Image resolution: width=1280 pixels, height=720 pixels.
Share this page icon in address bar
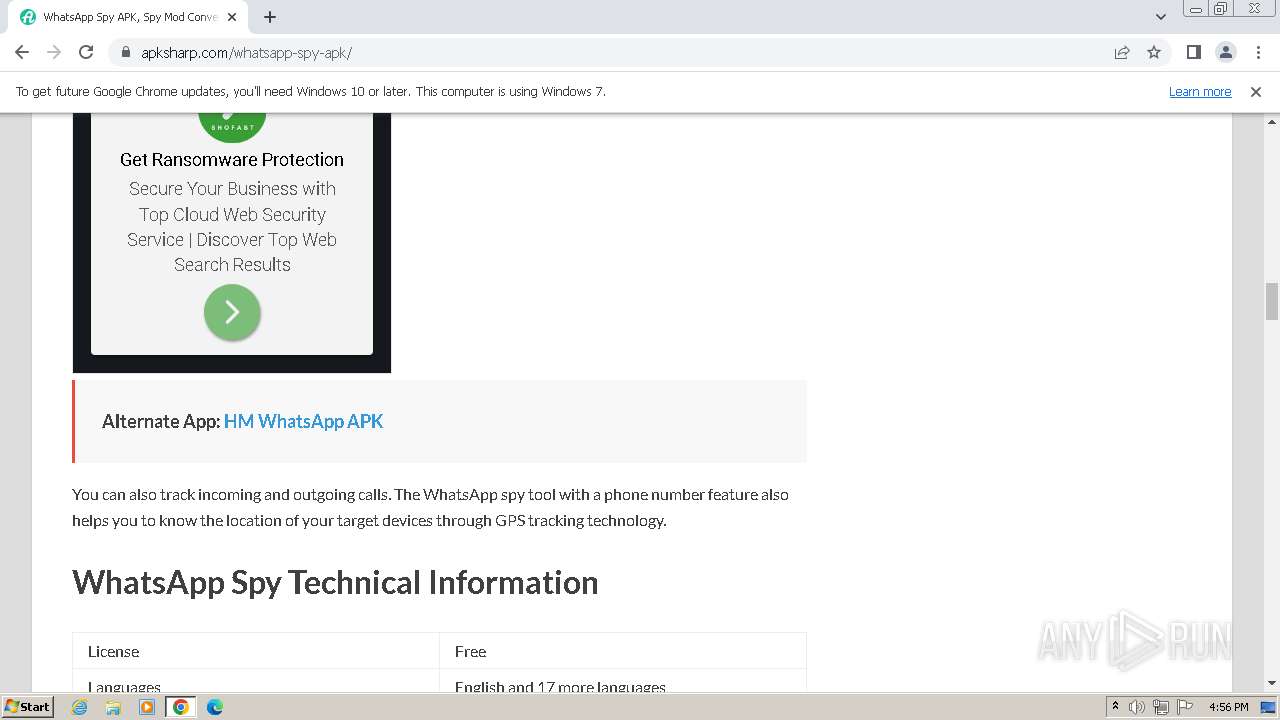1122,53
